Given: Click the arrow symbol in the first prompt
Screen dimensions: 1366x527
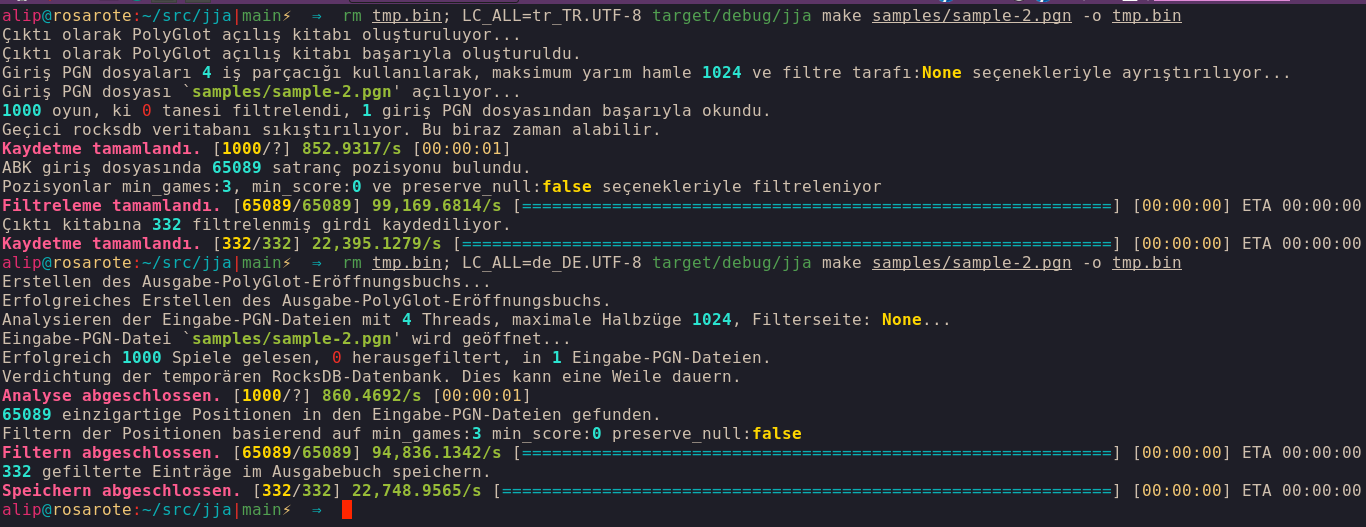Looking at the screenshot, I should click(317, 16).
